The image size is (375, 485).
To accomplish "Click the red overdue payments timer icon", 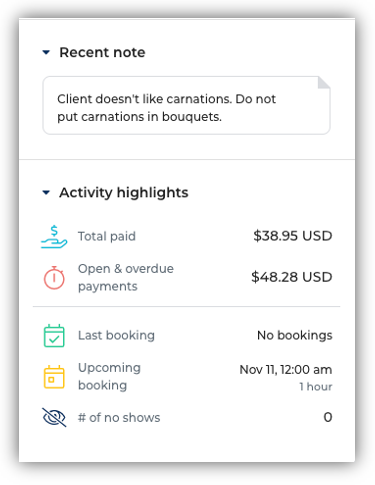I will coord(54,277).
